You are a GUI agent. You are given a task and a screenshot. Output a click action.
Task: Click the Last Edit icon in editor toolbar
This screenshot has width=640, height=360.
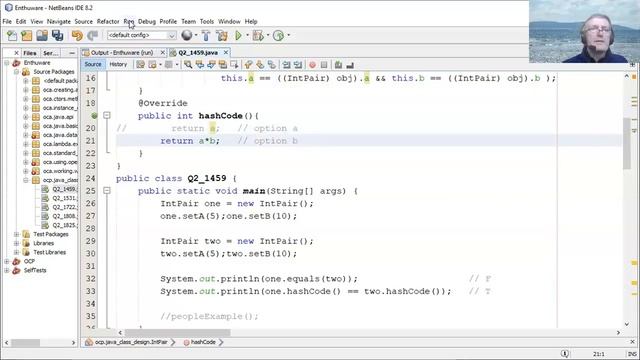click(x=141, y=64)
